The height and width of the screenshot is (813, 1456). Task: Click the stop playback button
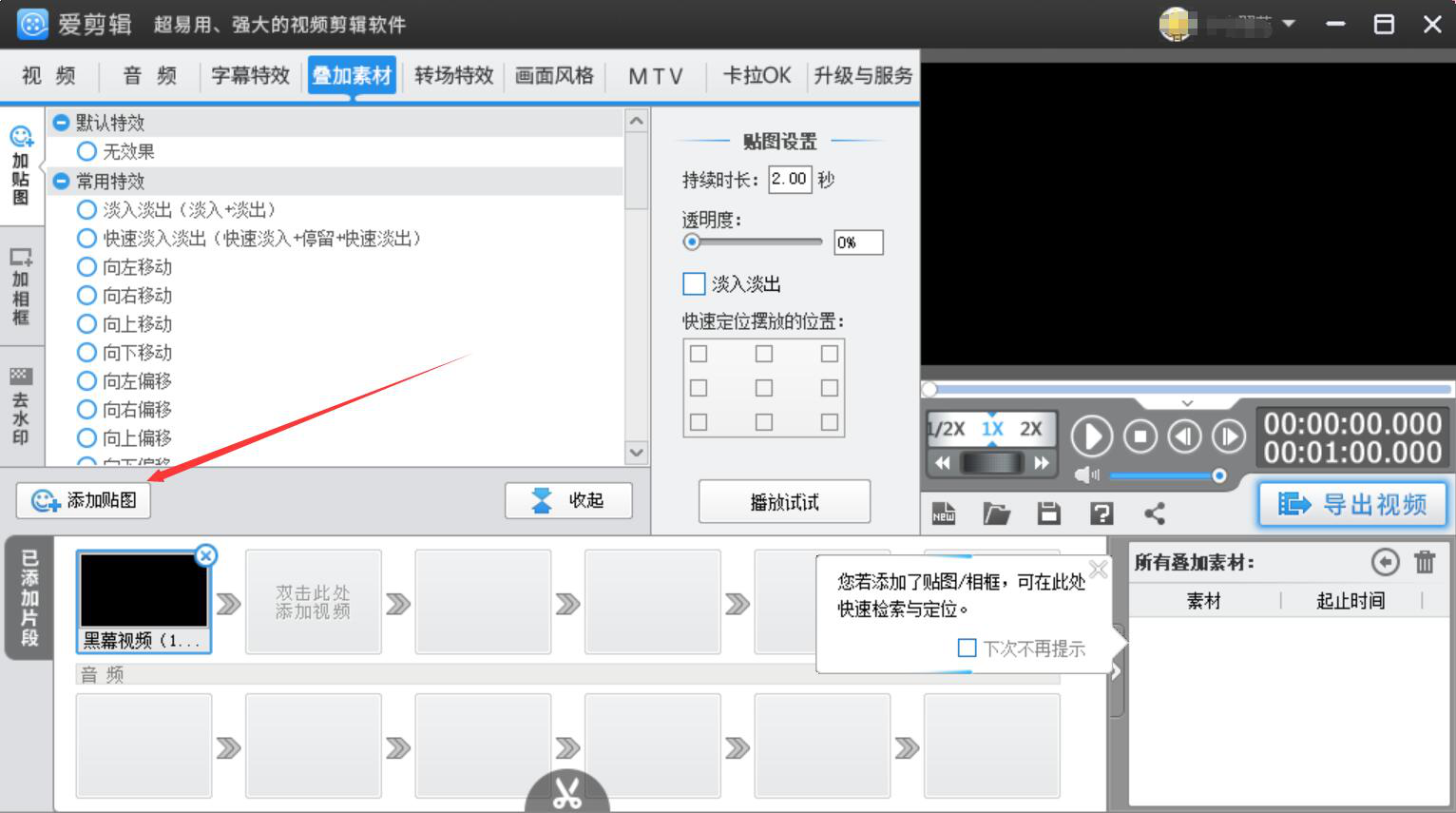coord(1140,436)
